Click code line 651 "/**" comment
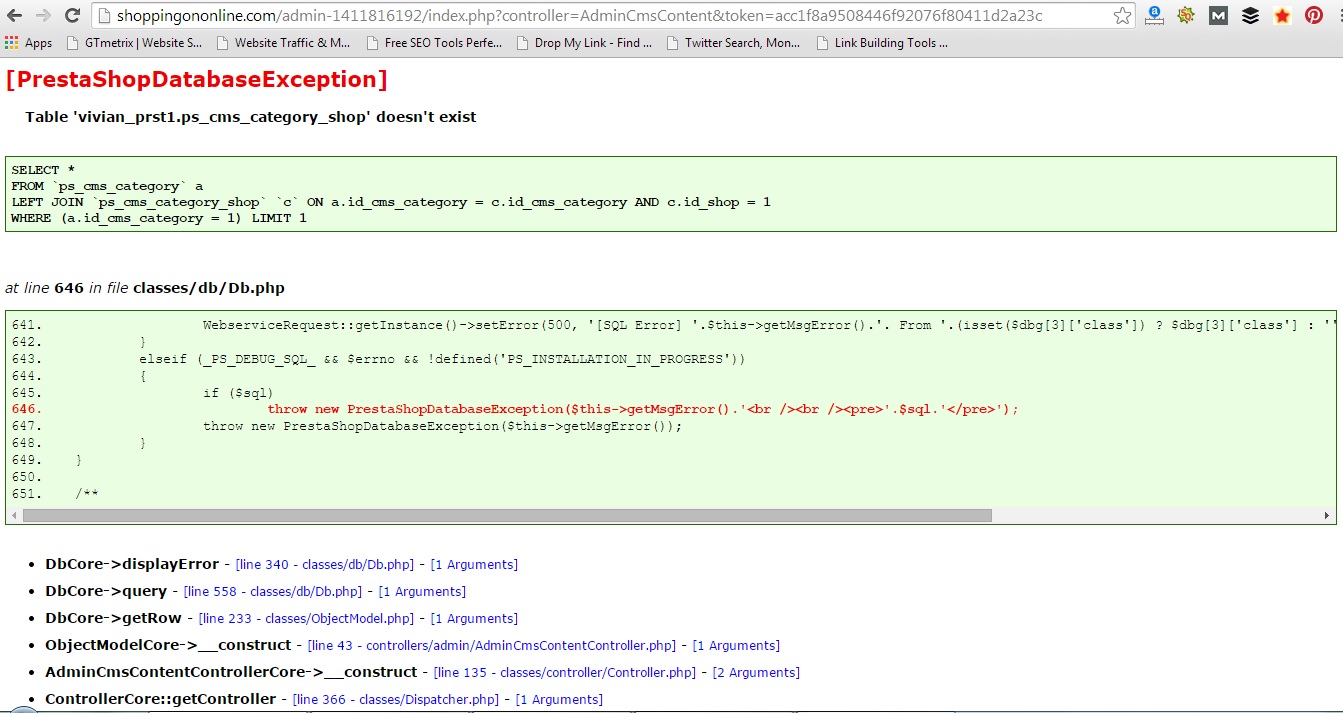Viewport: 1343px width, 713px height. pos(86,493)
